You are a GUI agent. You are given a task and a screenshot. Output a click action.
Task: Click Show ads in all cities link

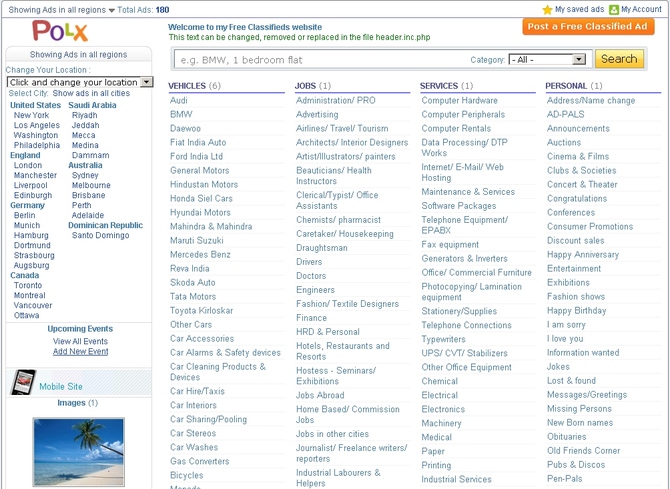pyautogui.click(x=91, y=93)
